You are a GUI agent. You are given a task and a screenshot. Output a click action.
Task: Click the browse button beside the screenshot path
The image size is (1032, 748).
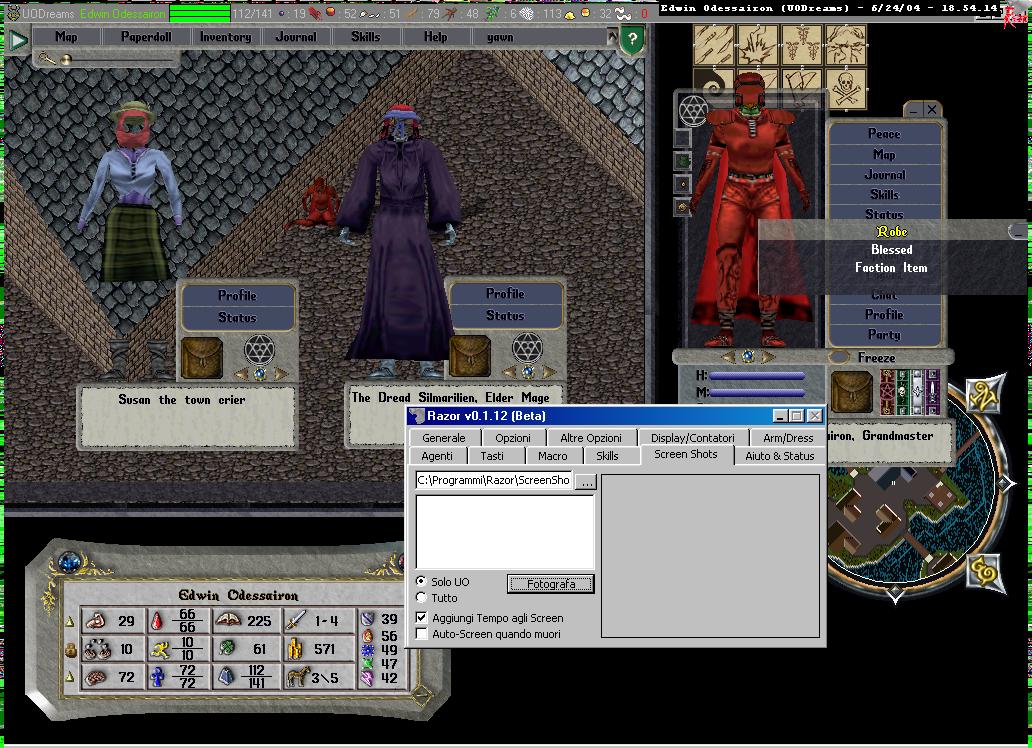(586, 481)
